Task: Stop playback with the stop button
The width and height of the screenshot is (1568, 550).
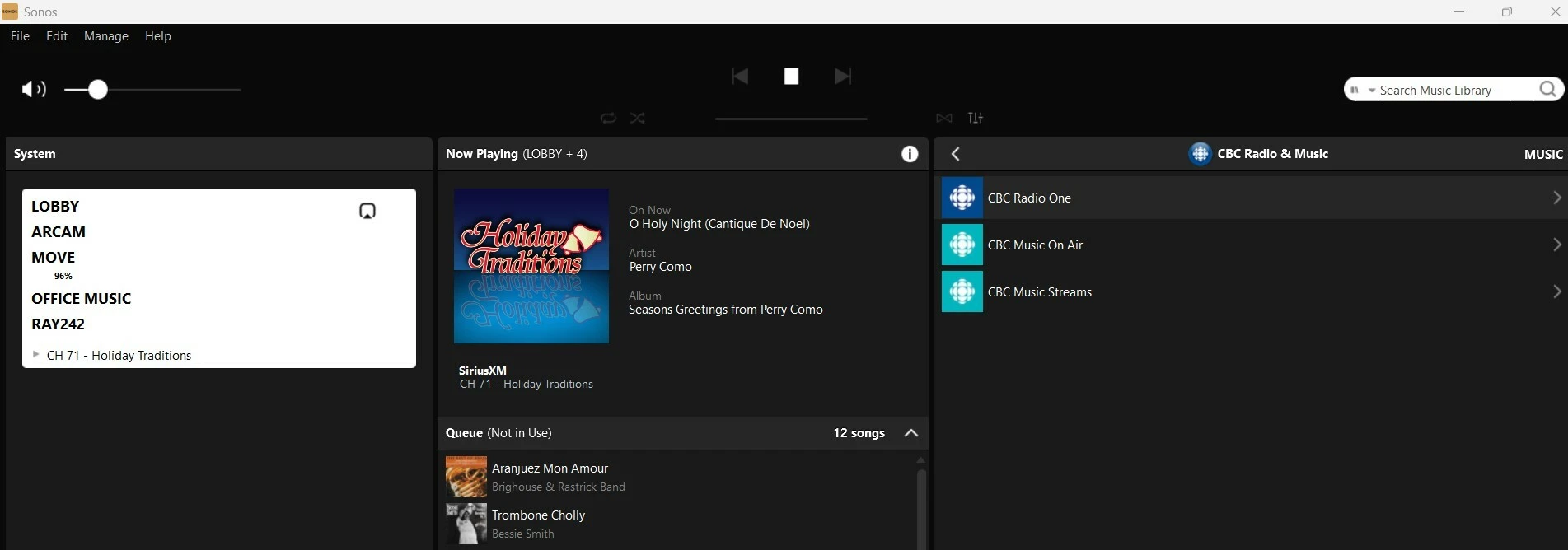Action: (791, 77)
